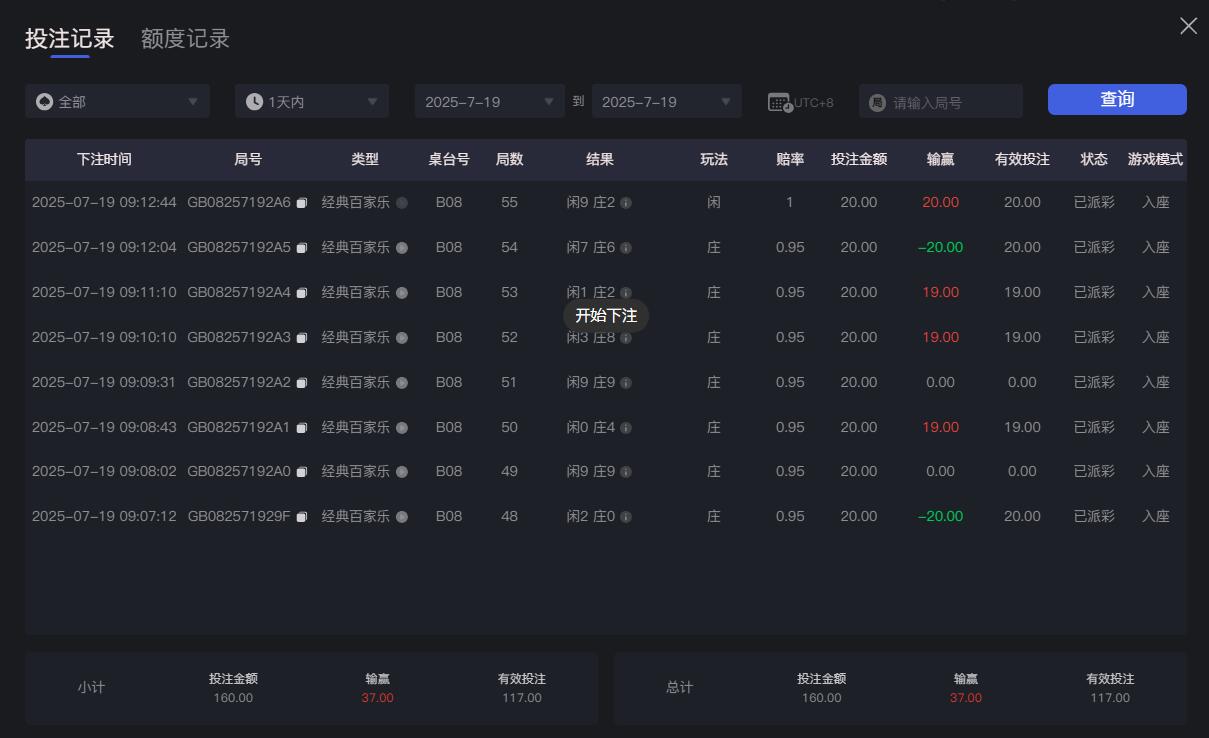Open the start date 2025-7-19 picker
Screen dimensions: 1209x738
pyautogui.click(x=489, y=100)
